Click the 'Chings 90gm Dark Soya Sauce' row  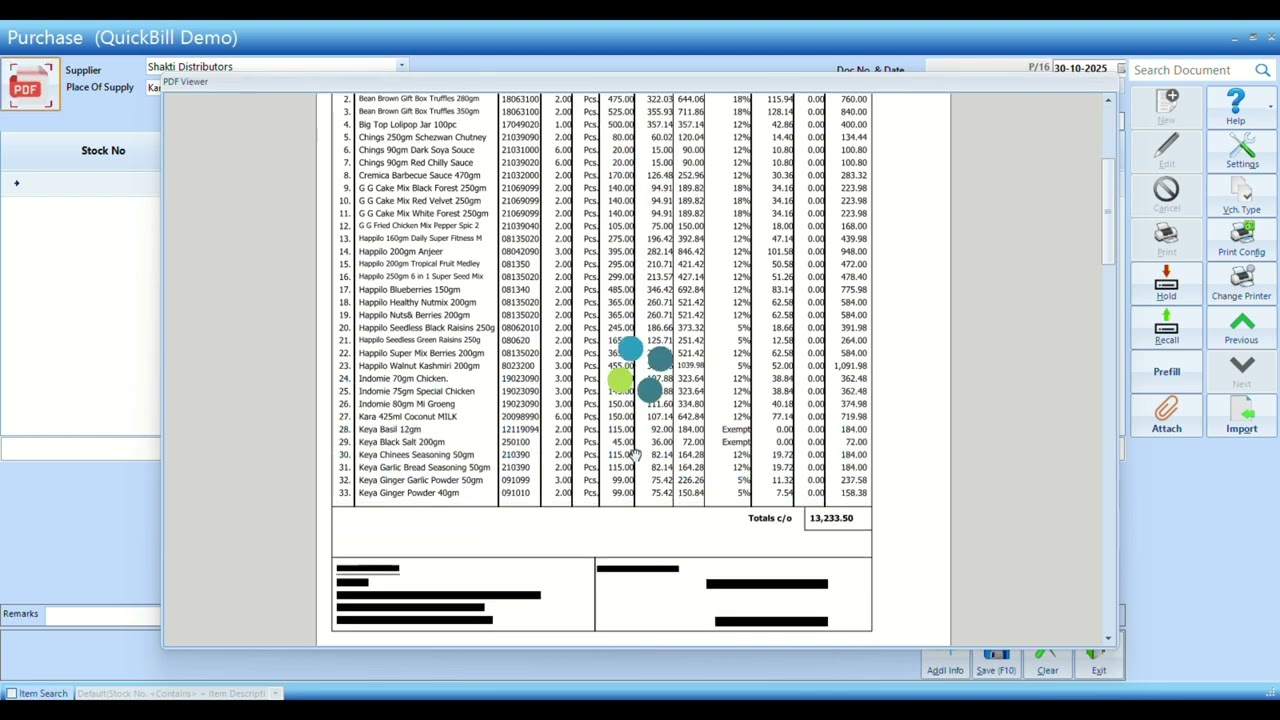(x=604, y=150)
